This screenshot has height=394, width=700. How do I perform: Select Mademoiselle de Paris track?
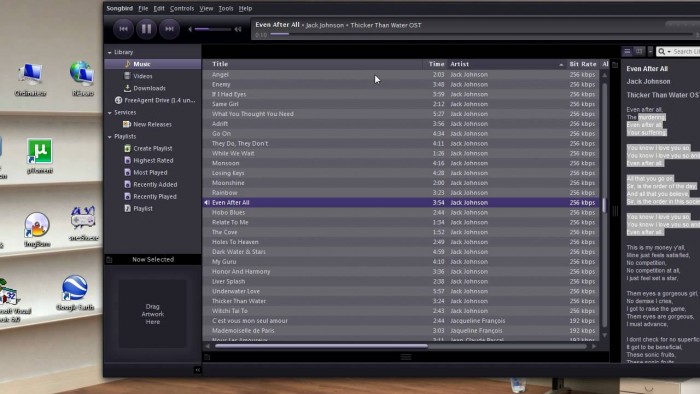click(400, 331)
